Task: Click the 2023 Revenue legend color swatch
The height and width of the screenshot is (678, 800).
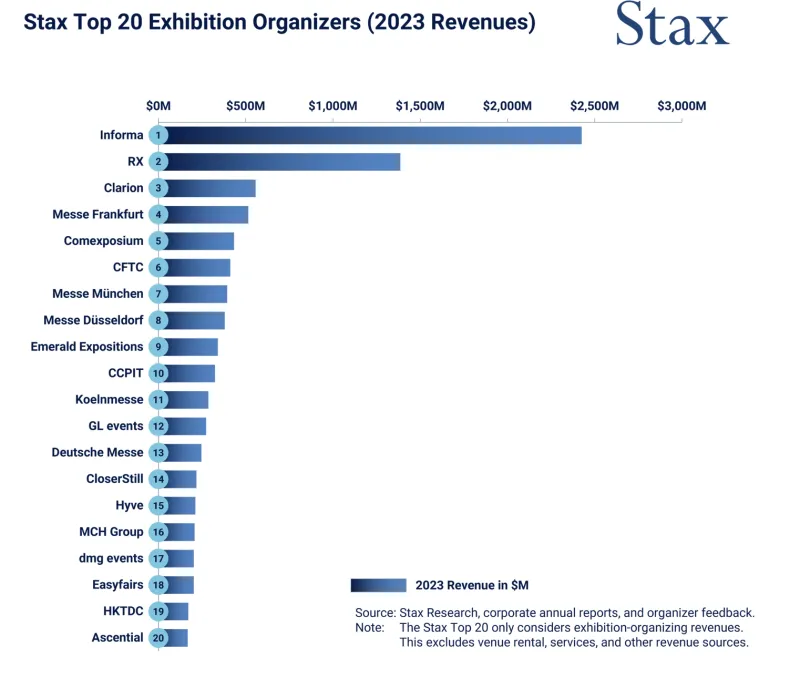Action: [x=378, y=585]
